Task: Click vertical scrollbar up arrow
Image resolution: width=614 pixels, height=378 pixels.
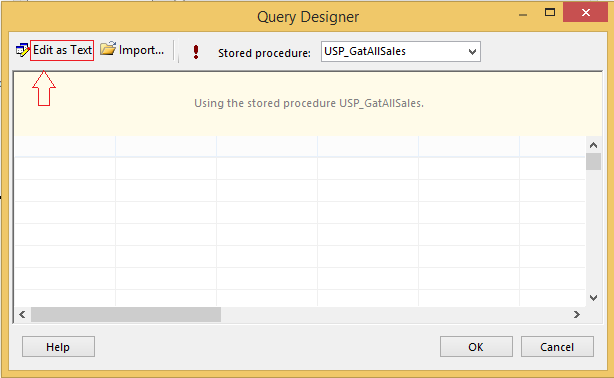Action: coord(594,145)
